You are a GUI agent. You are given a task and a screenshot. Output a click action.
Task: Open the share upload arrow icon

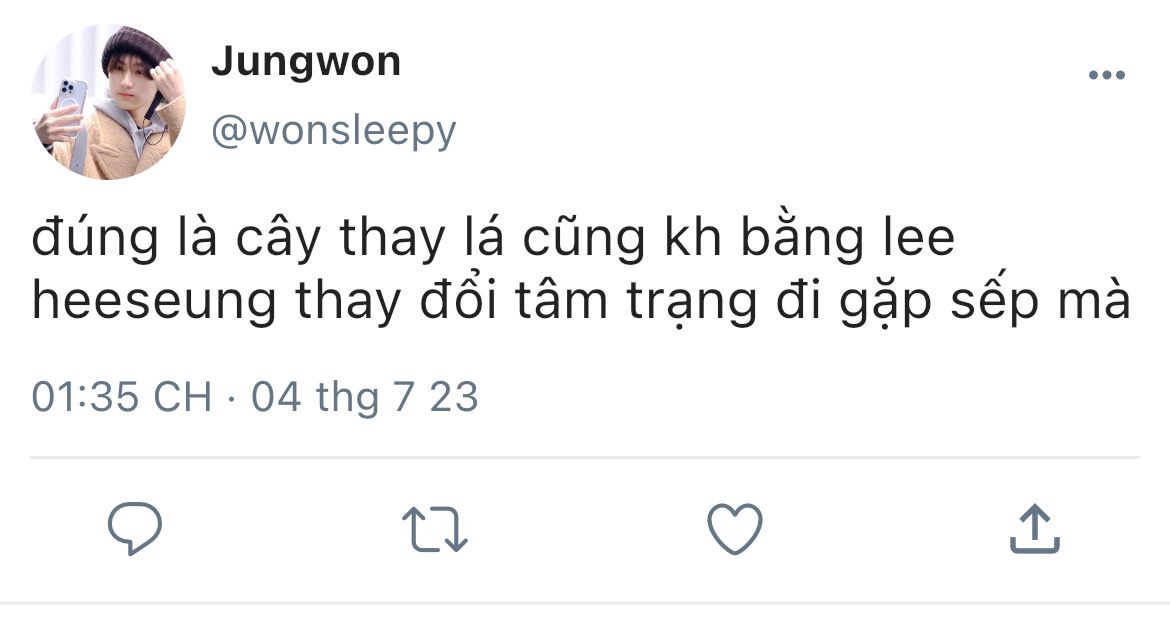[x=1035, y=528]
